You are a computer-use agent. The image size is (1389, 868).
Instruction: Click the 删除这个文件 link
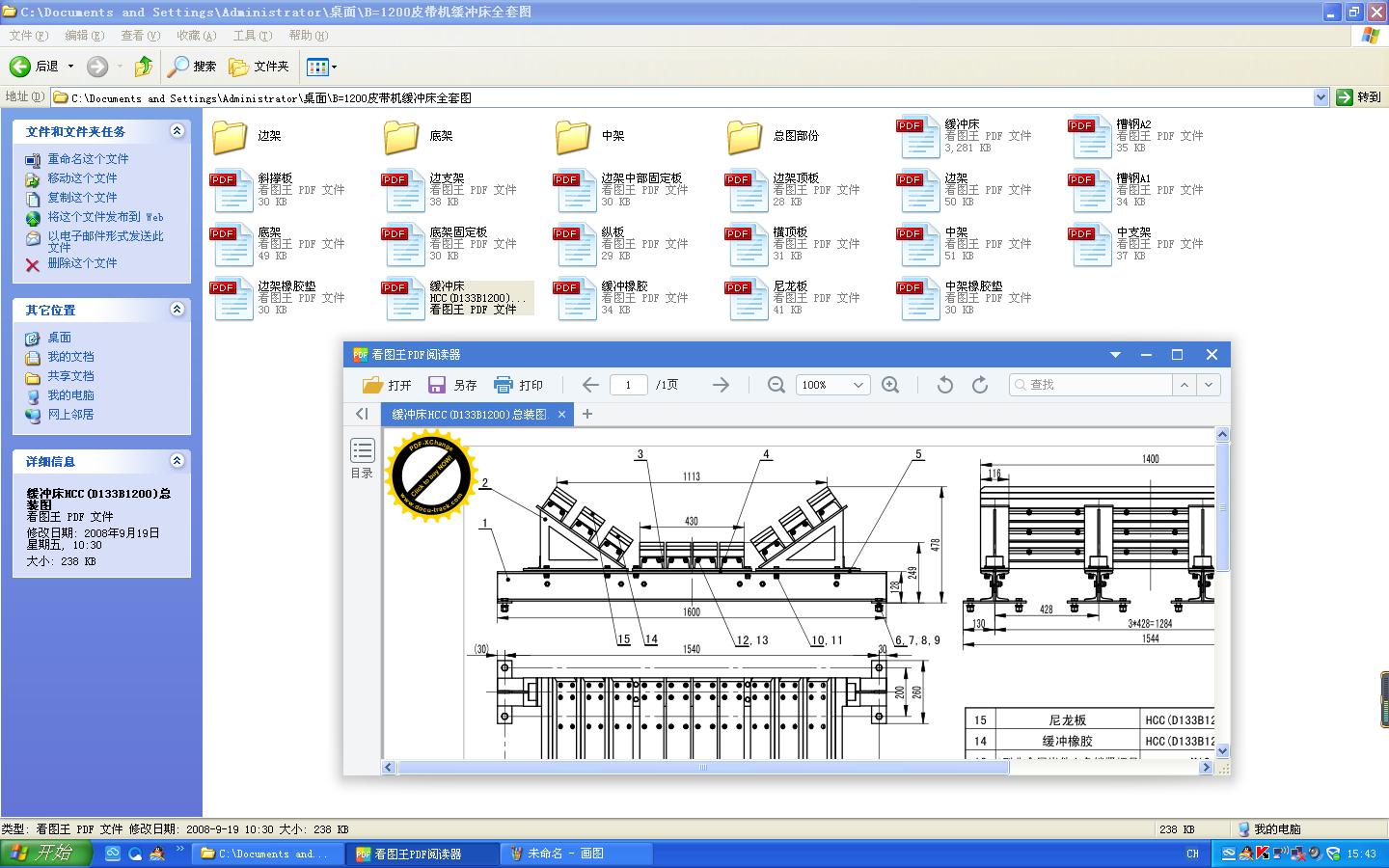pyautogui.click(x=82, y=263)
